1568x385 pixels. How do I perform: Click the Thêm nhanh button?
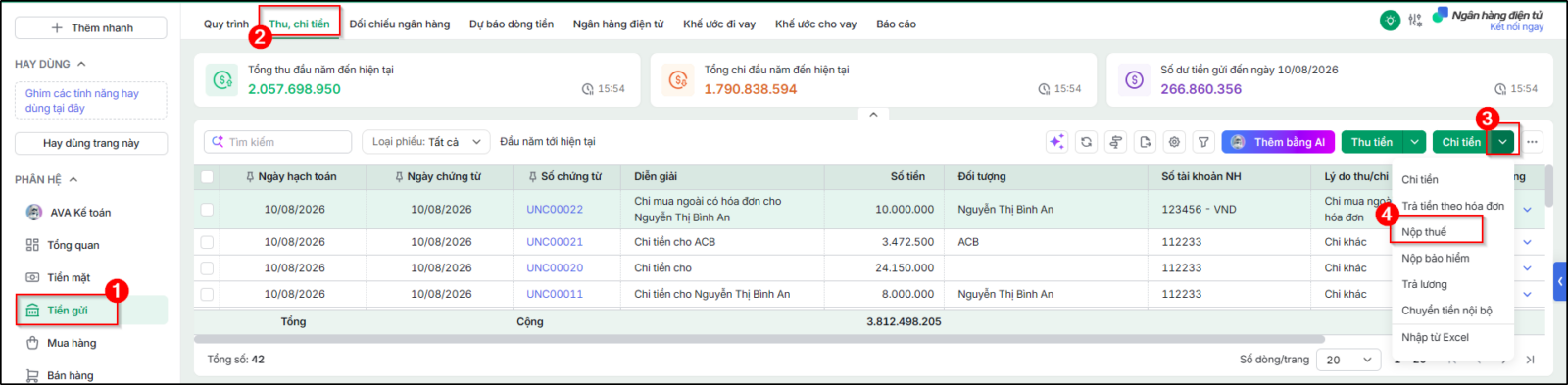coord(91,27)
